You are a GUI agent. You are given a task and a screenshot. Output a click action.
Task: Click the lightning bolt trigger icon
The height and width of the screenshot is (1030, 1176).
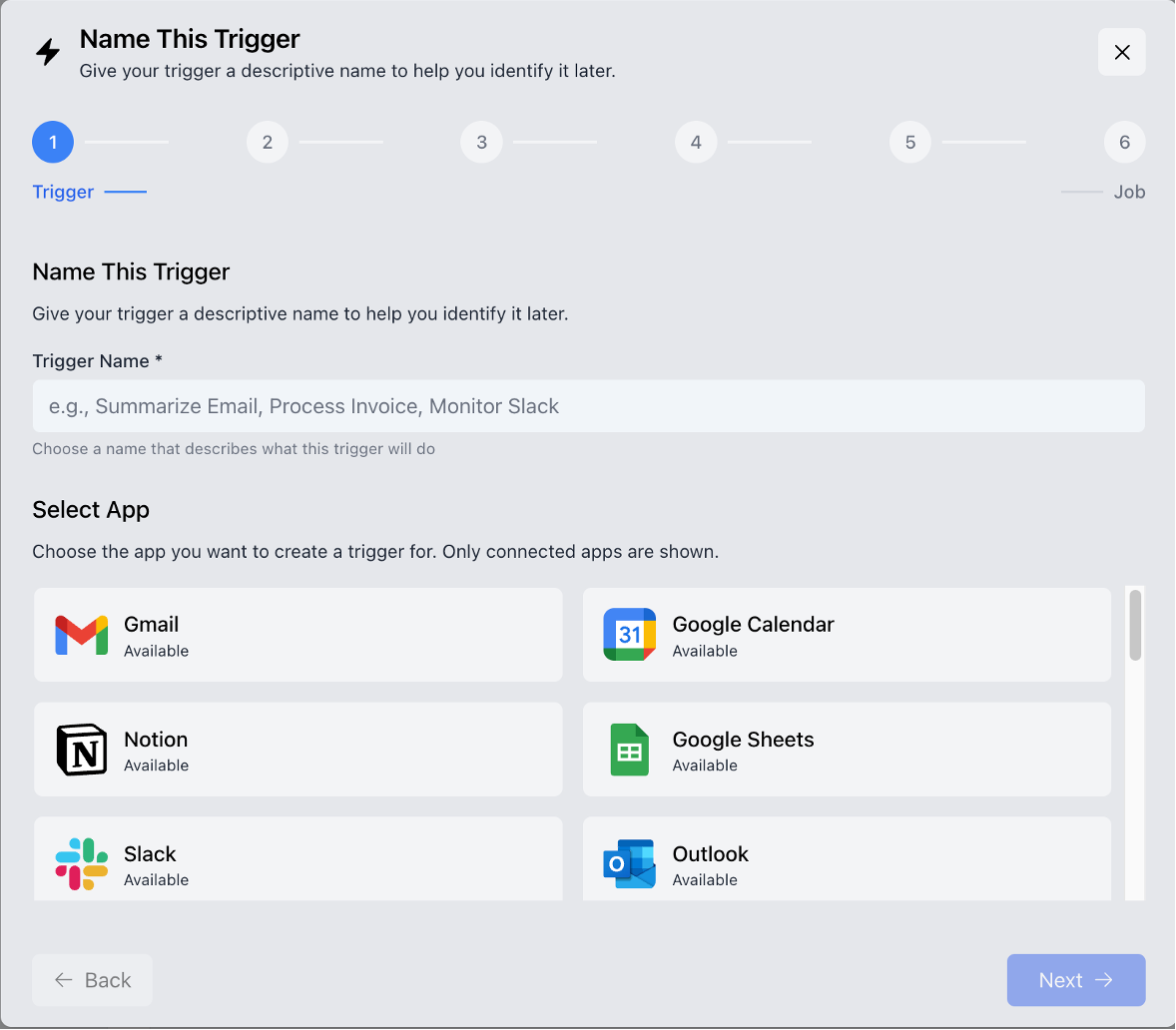[x=47, y=52]
